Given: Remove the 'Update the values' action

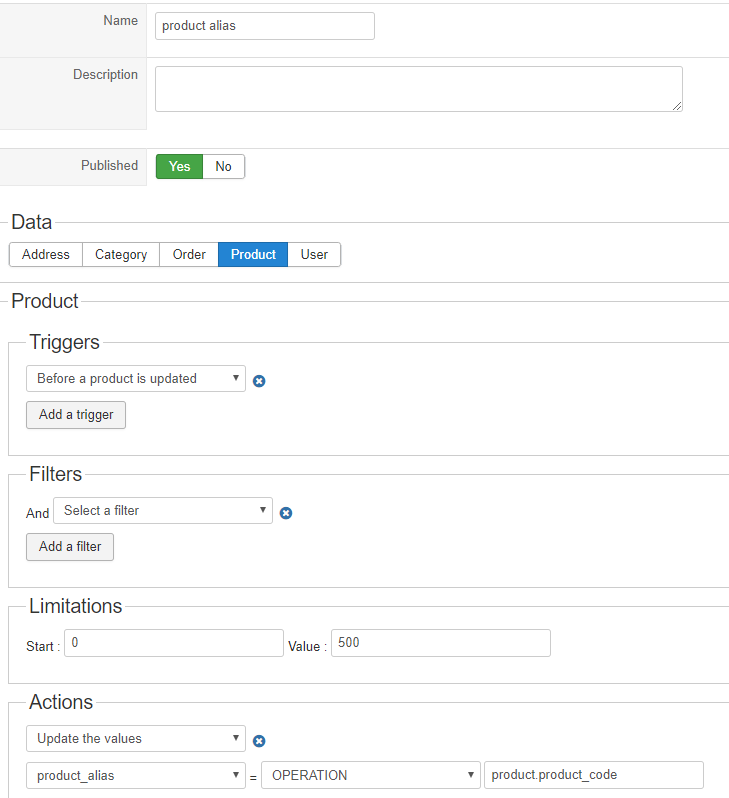Looking at the screenshot, I should click(259, 741).
